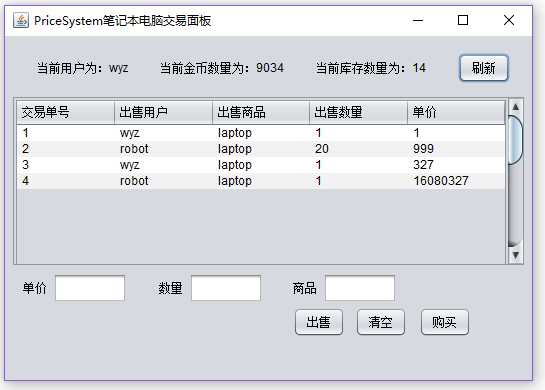Click 'laptop' in order 3 row

[261, 165]
